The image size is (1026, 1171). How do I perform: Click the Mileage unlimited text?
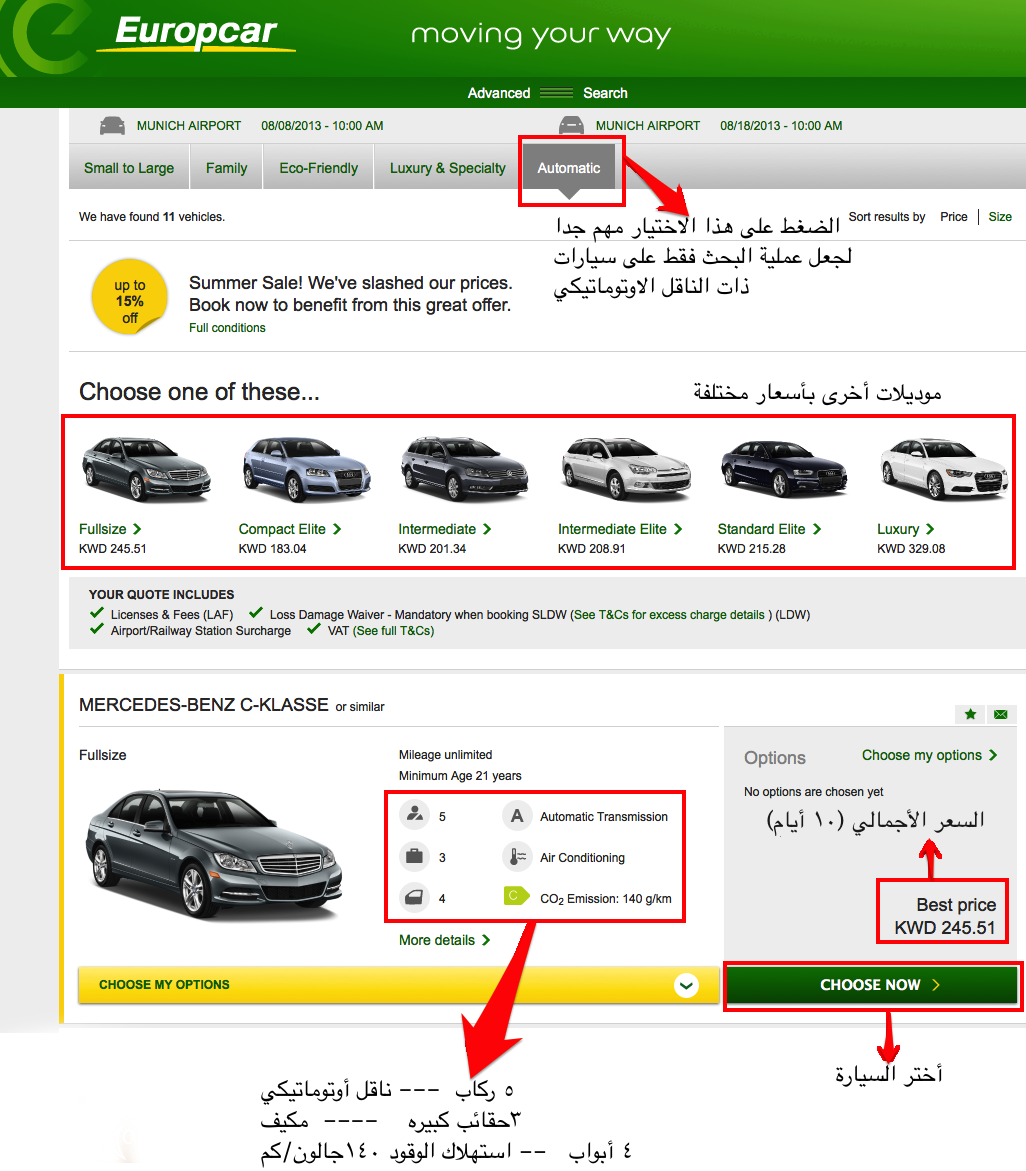point(445,755)
